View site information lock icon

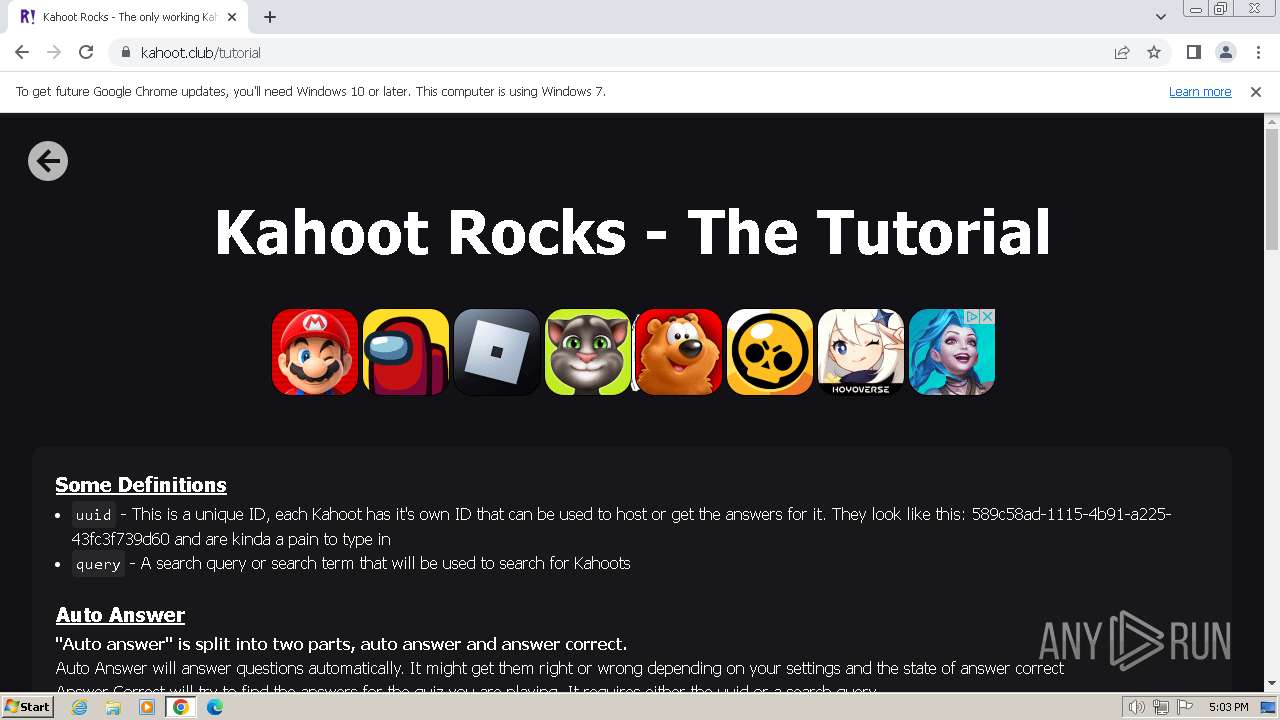pos(125,52)
